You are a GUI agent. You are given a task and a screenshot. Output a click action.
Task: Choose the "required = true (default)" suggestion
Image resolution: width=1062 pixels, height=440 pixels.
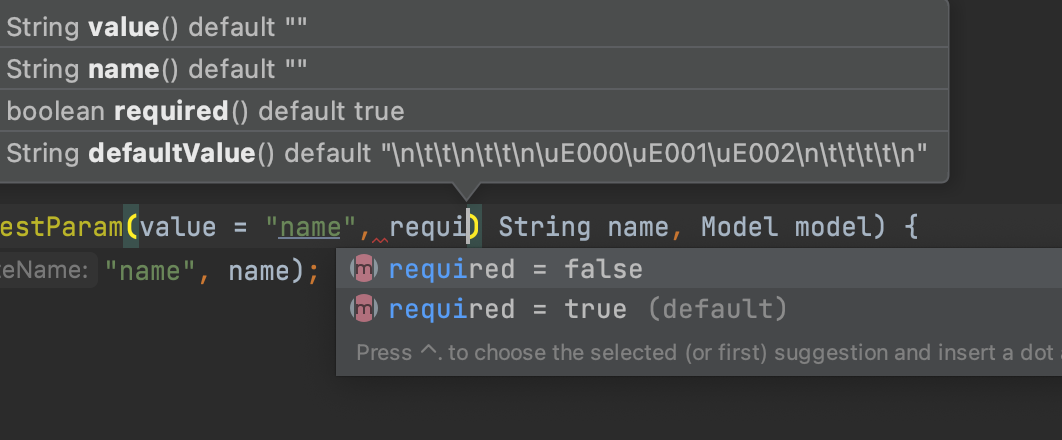[699, 309]
